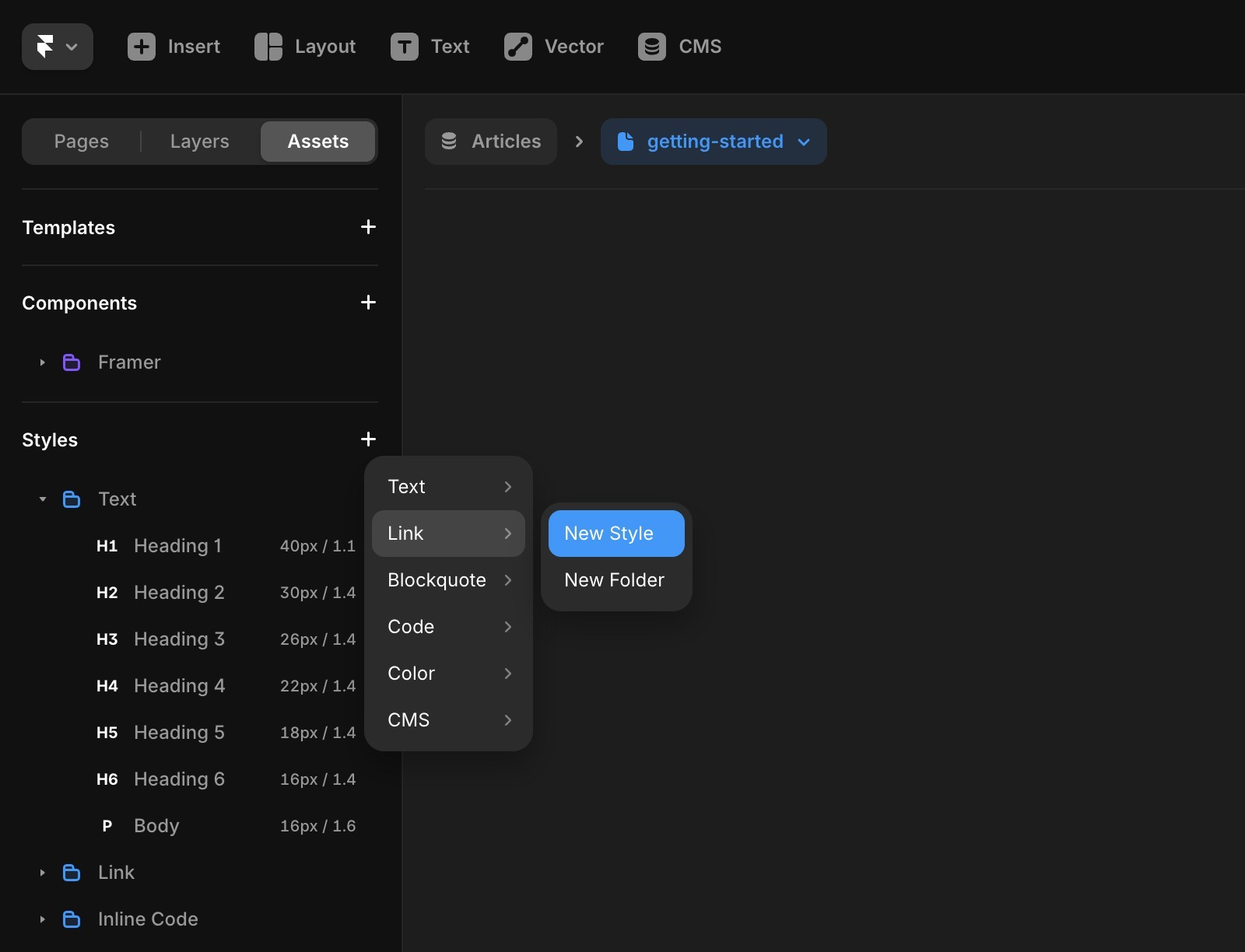Viewport: 1245px width, 952px height.
Task: Expand the Framer components folder
Action: click(x=42, y=362)
